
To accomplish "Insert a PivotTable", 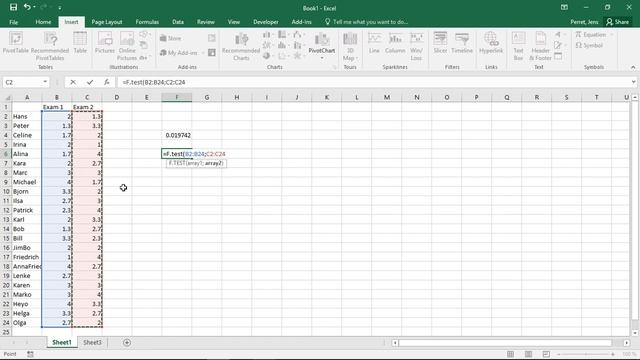I will pyautogui.click(x=16, y=42).
